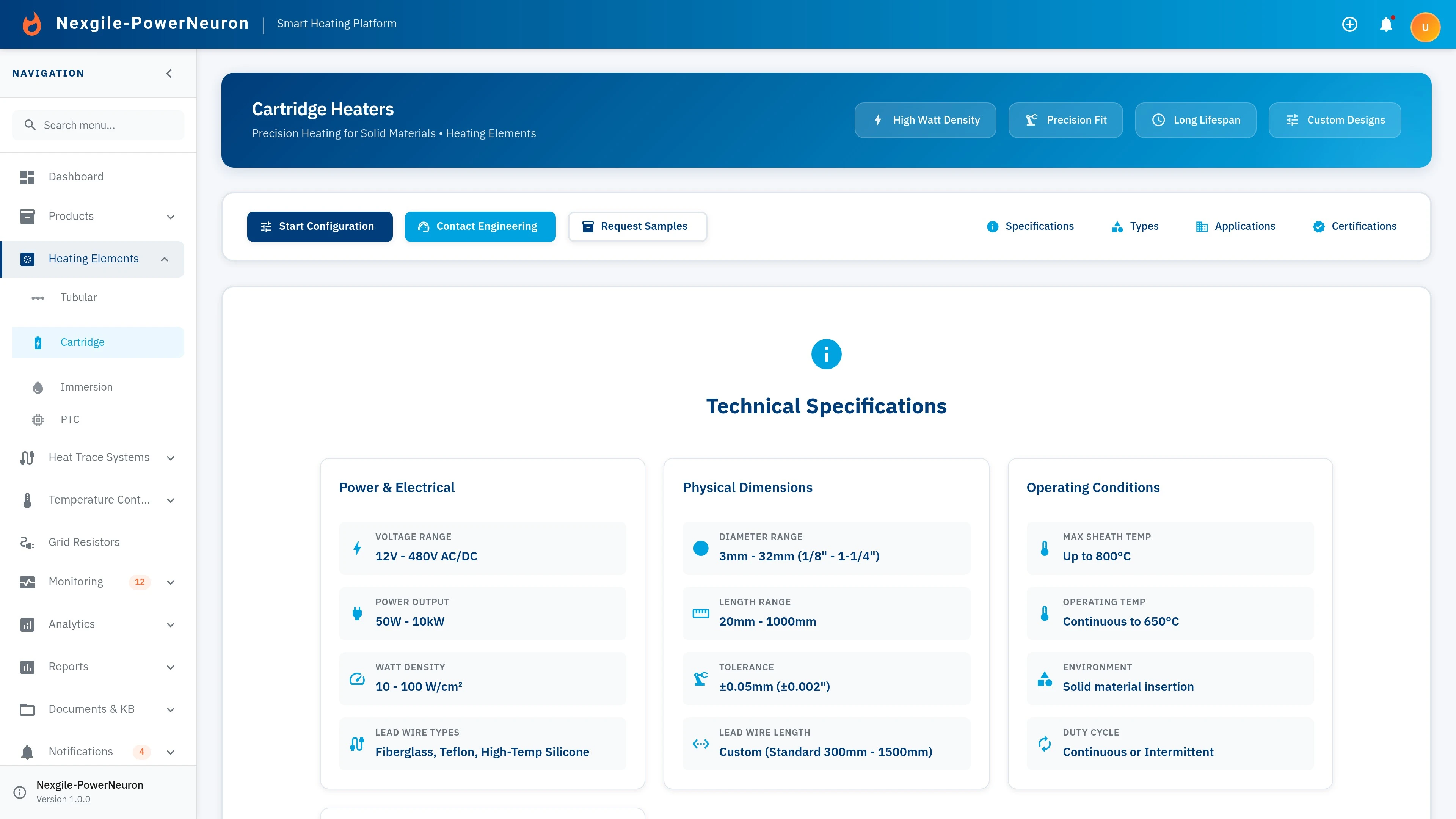Select the High Watt Density badge
The height and width of the screenshot is (819, 1456).
[x=925, y=120]
